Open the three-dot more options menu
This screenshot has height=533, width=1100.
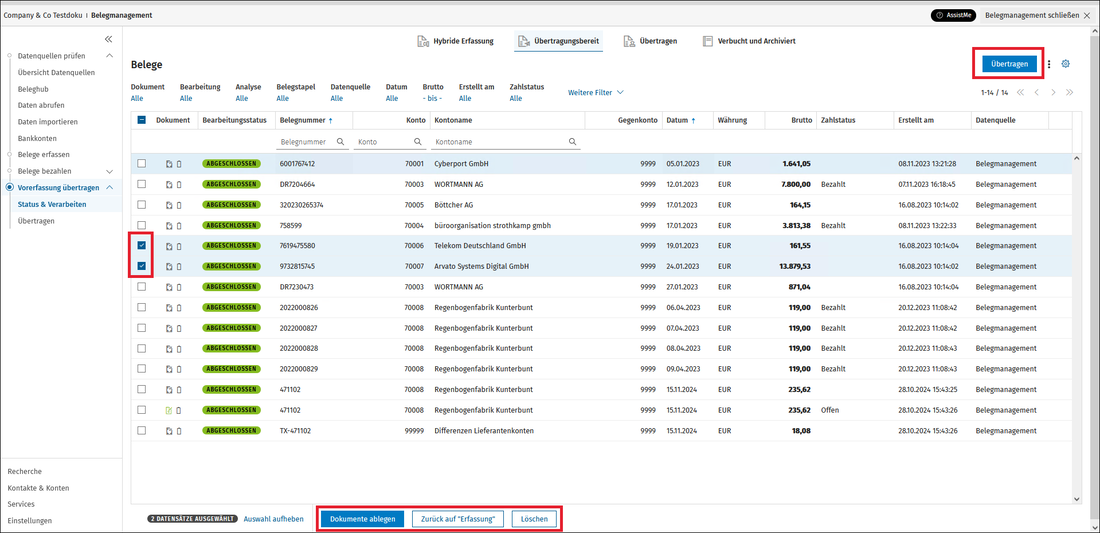pyautogui.click(x=1049, y=64)
